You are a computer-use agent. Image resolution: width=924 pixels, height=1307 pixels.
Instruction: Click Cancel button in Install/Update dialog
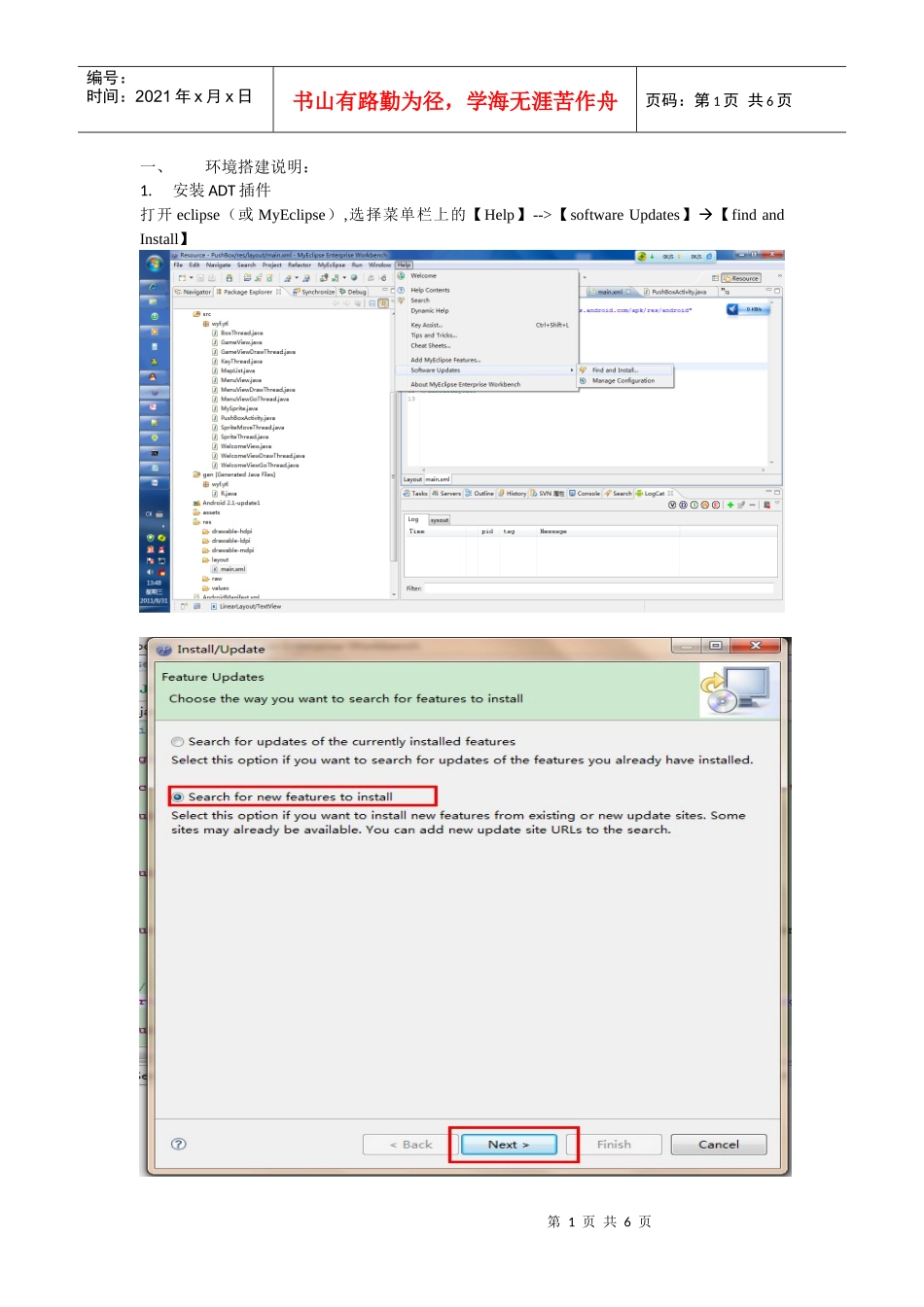tap(719, 1145)
